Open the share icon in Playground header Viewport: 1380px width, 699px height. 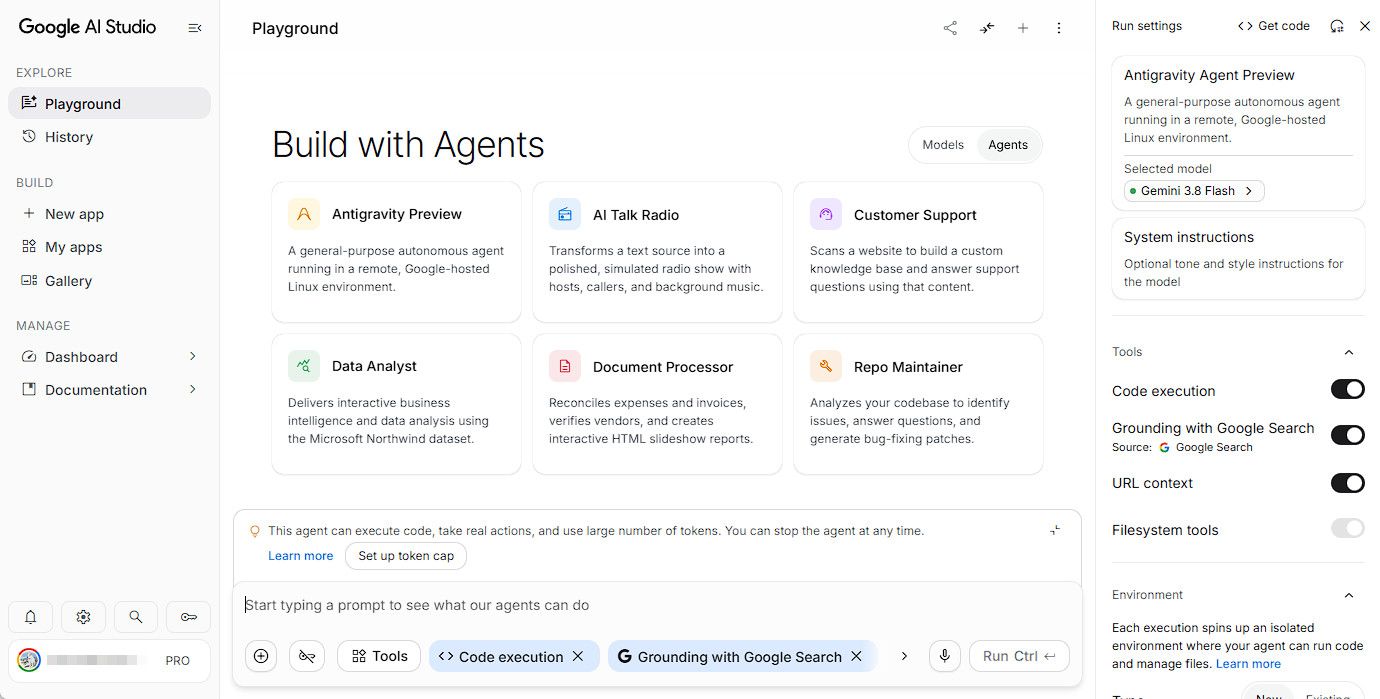[x=950, y=28]
